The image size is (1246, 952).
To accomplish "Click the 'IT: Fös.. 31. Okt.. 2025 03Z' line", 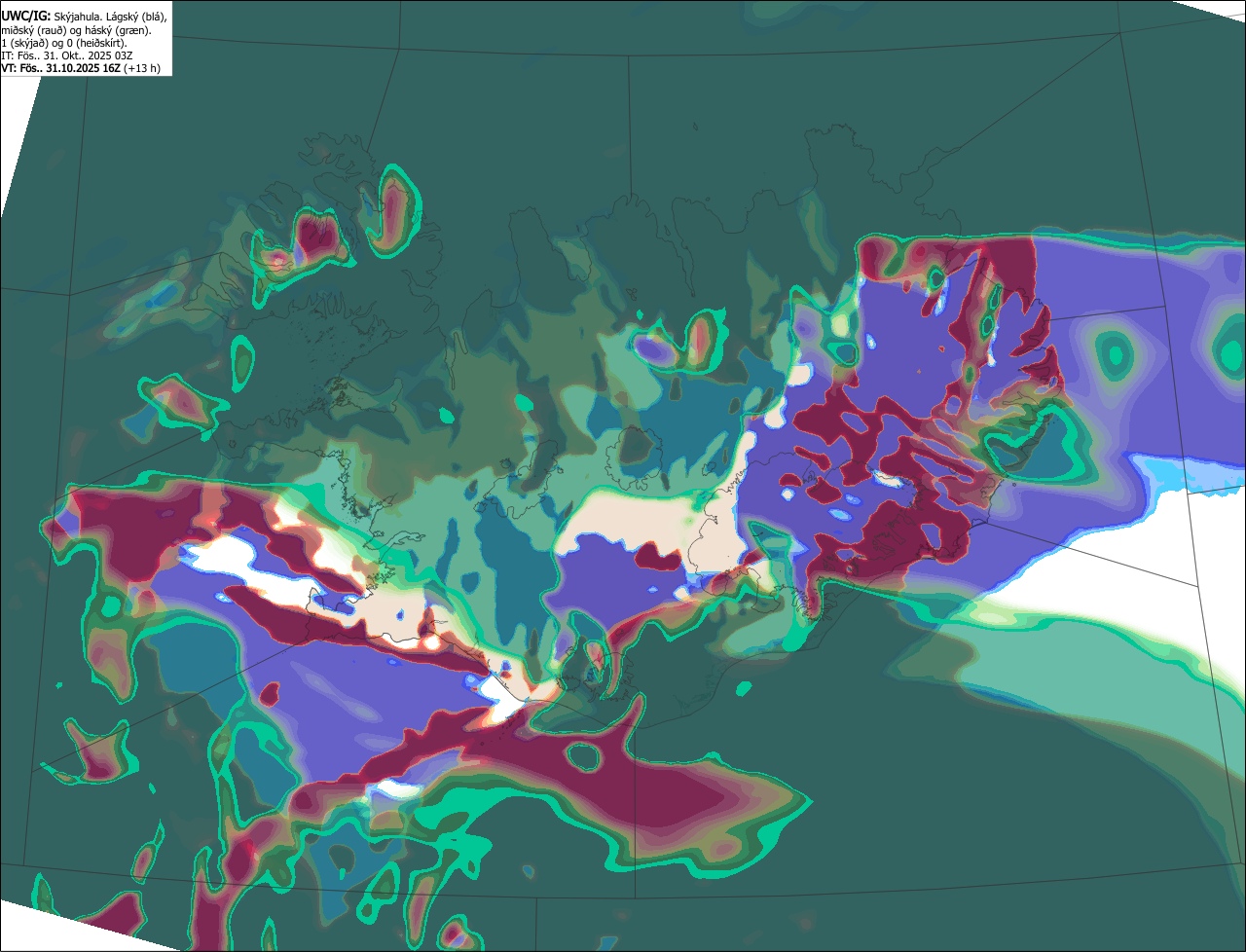I will [x=67, y=55].
